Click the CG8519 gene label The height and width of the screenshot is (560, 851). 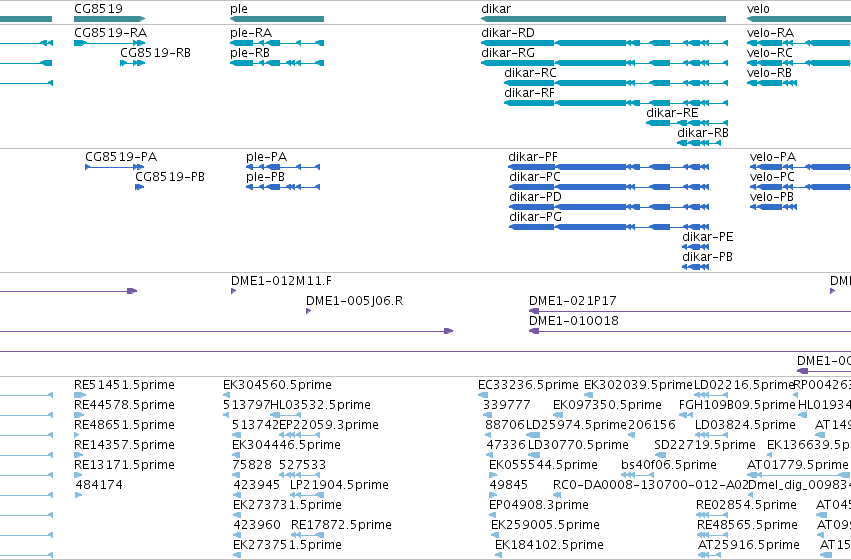(98, 9)
